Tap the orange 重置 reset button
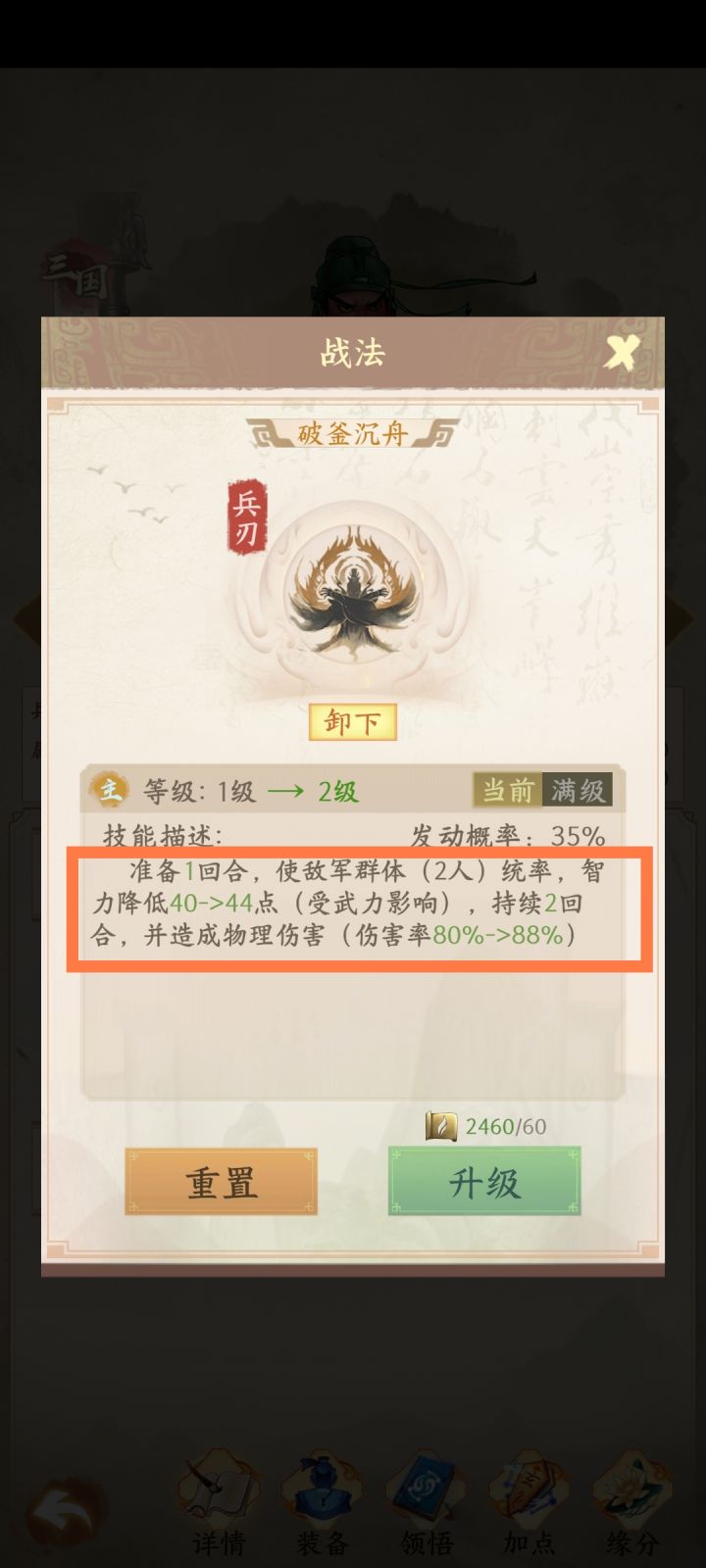 point(222,1182)
